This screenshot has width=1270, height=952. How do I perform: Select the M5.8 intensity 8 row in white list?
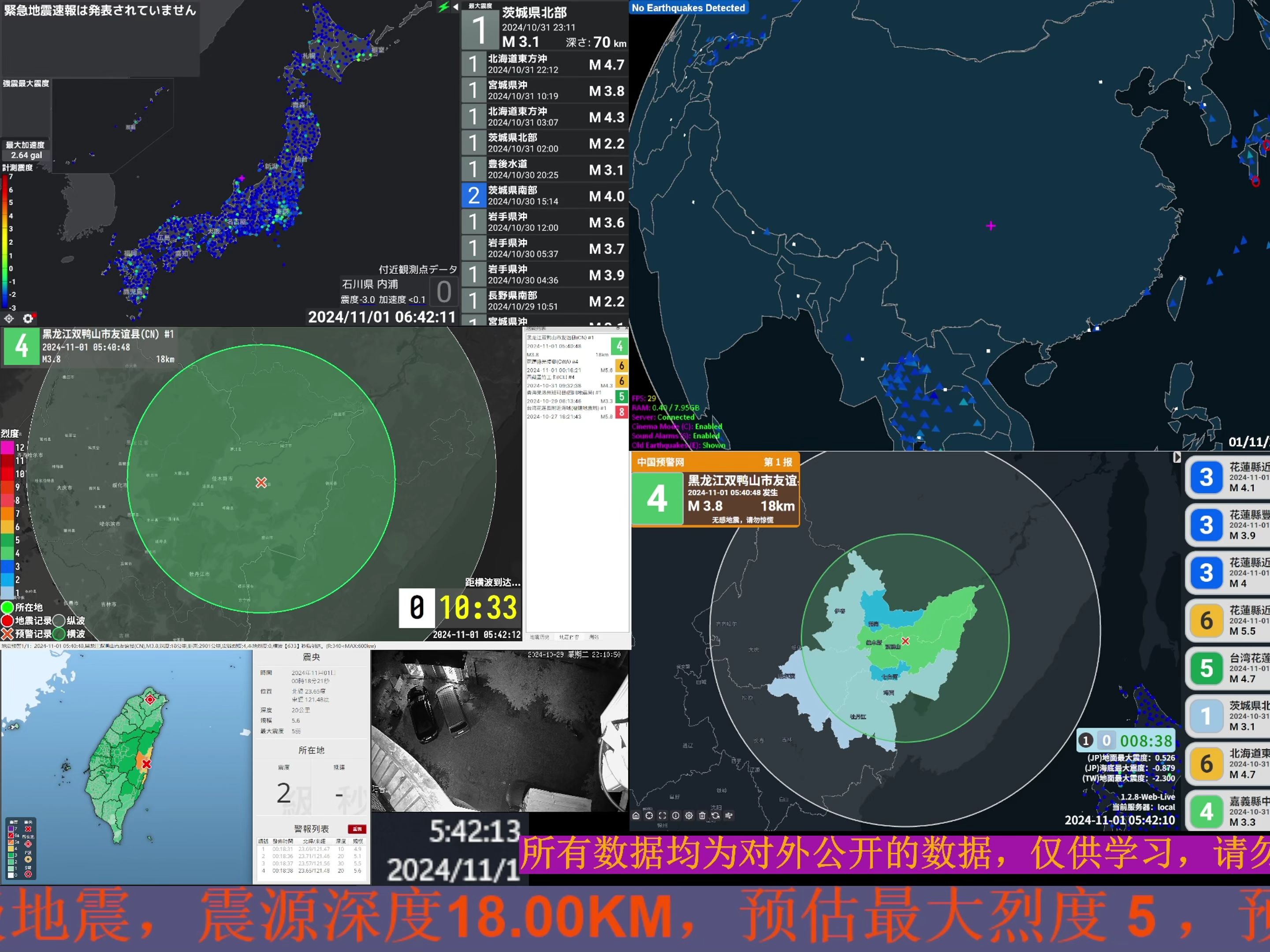point(577,412)
